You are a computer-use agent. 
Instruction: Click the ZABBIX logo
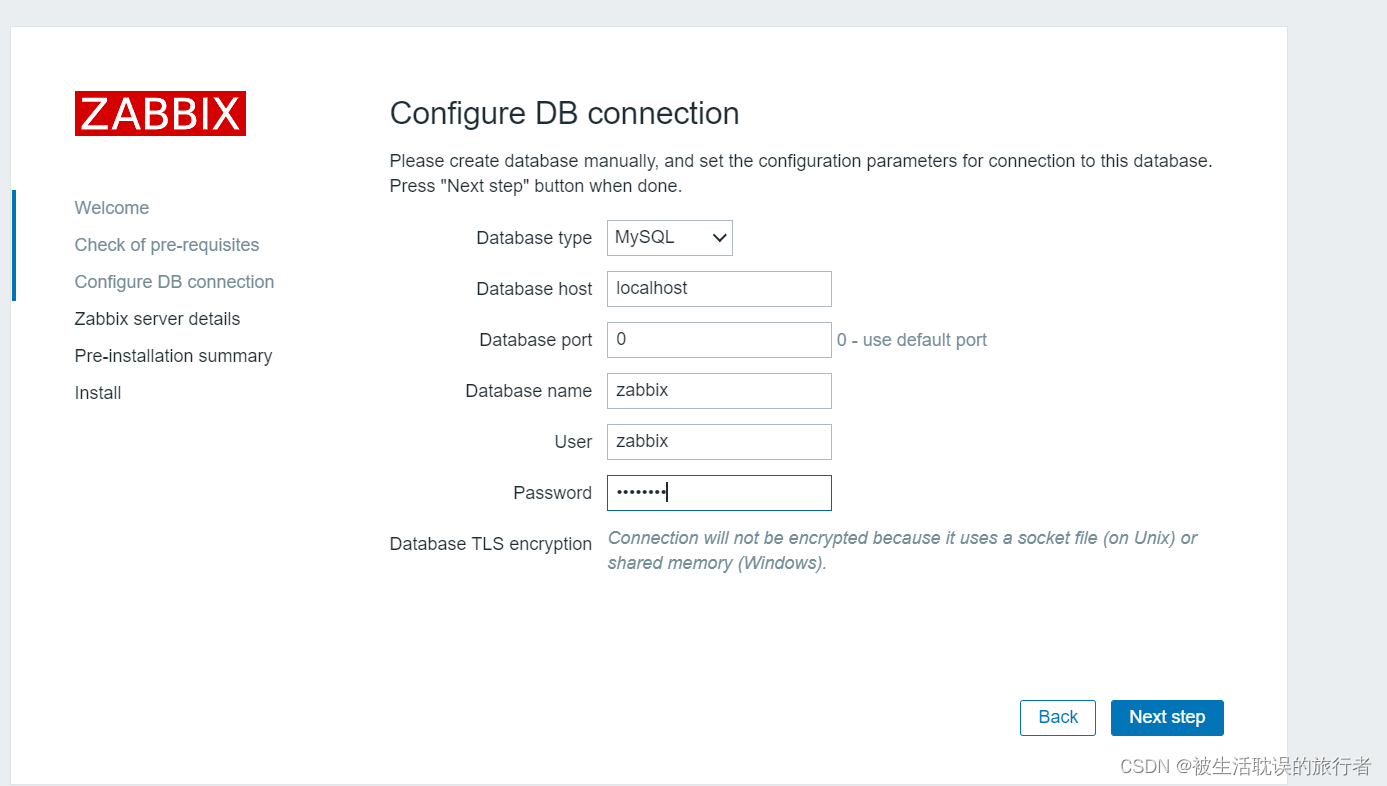coord(160,114)
